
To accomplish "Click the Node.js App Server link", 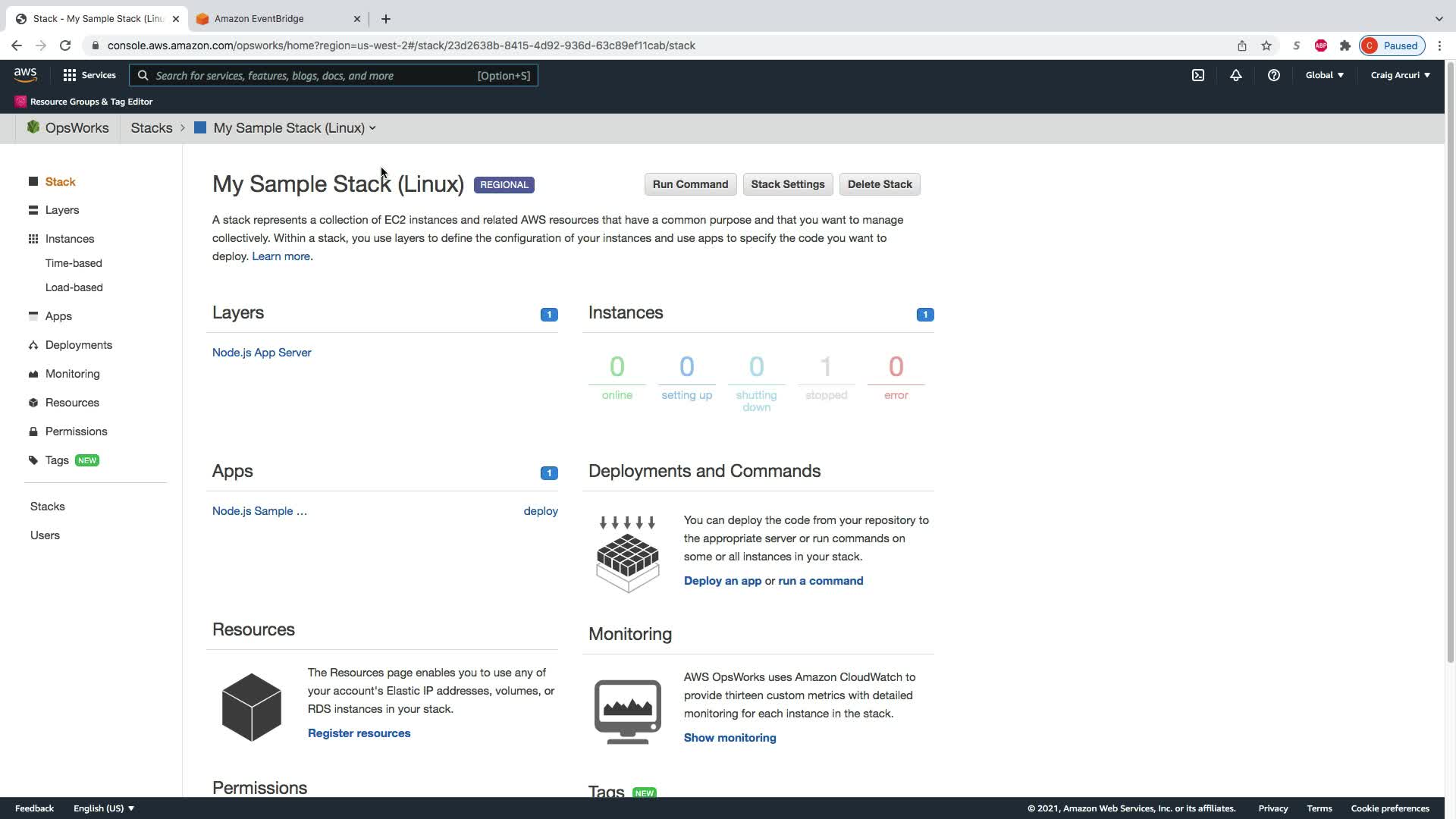I will [x=262, y=353].
